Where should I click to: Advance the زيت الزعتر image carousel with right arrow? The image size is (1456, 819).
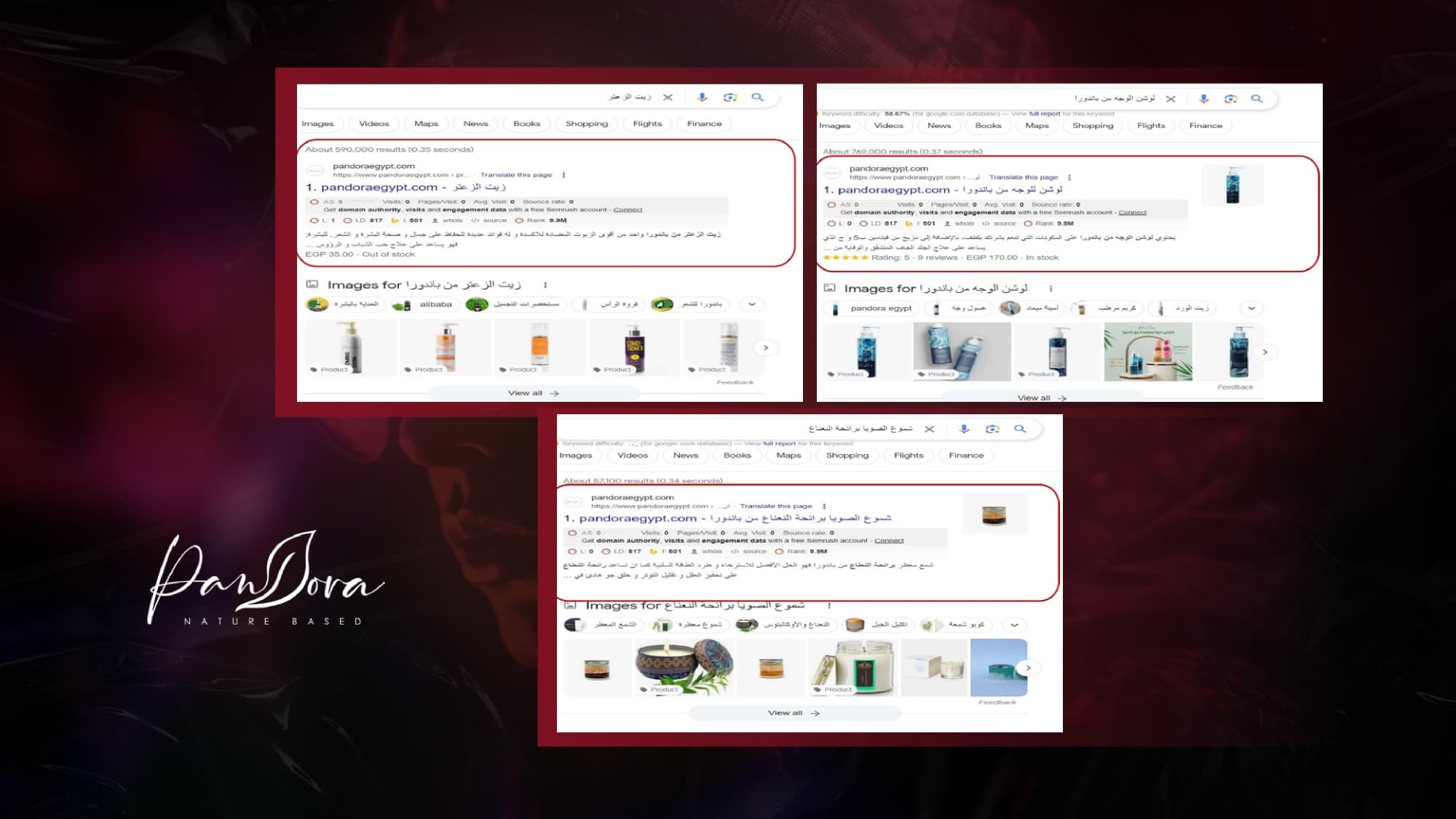tap(766, 348)
